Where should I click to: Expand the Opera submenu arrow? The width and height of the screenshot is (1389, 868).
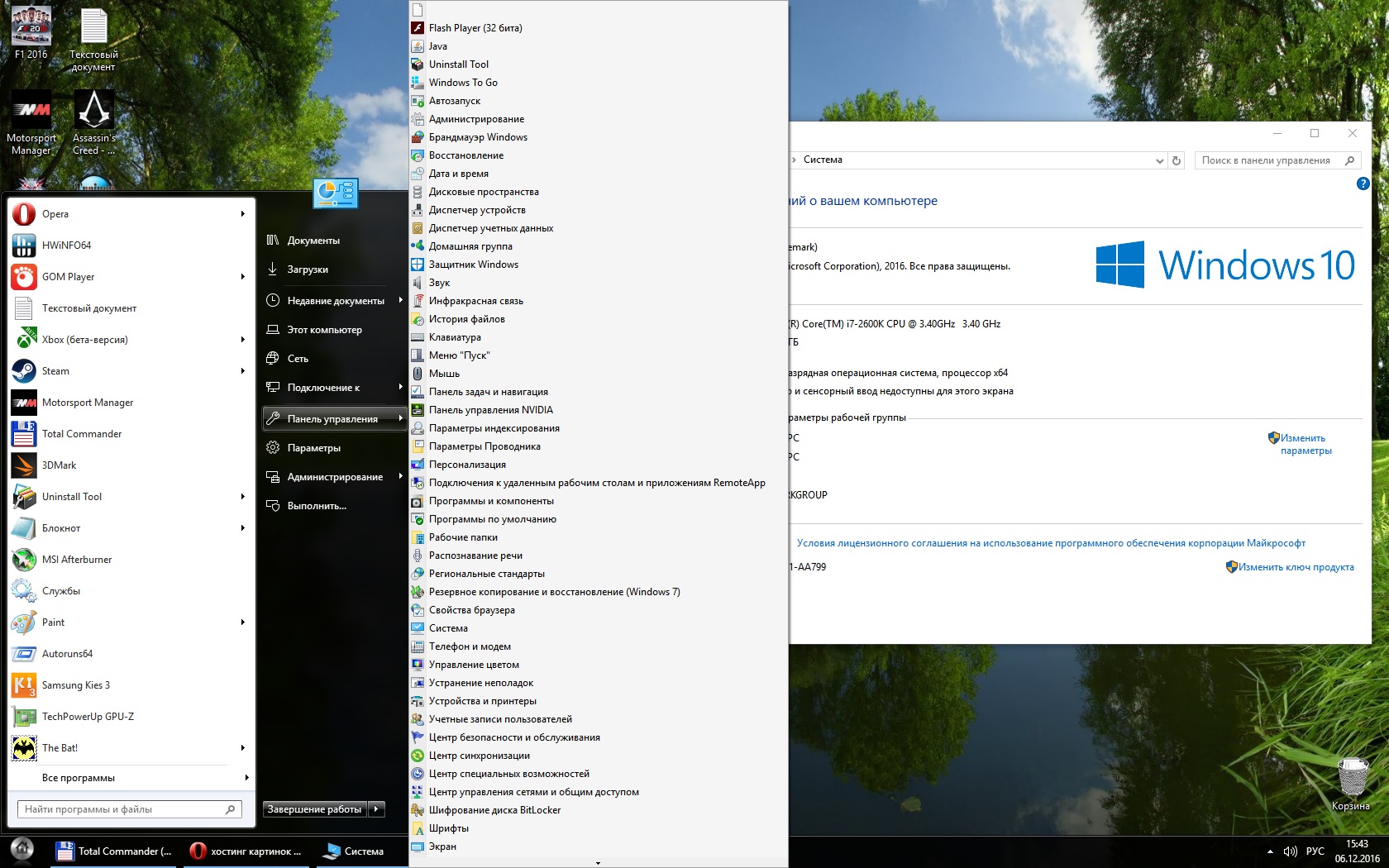click(243, 214)
